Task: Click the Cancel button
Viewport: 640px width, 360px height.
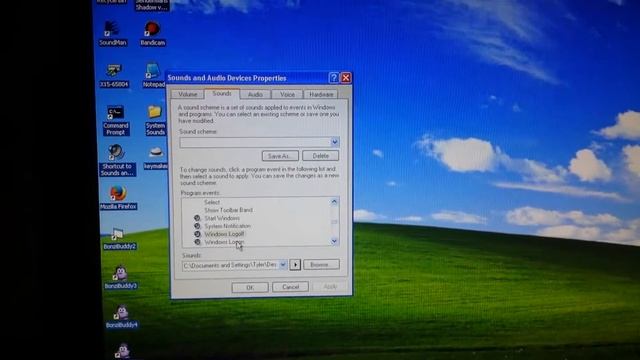Action: (x=290, y=287)
